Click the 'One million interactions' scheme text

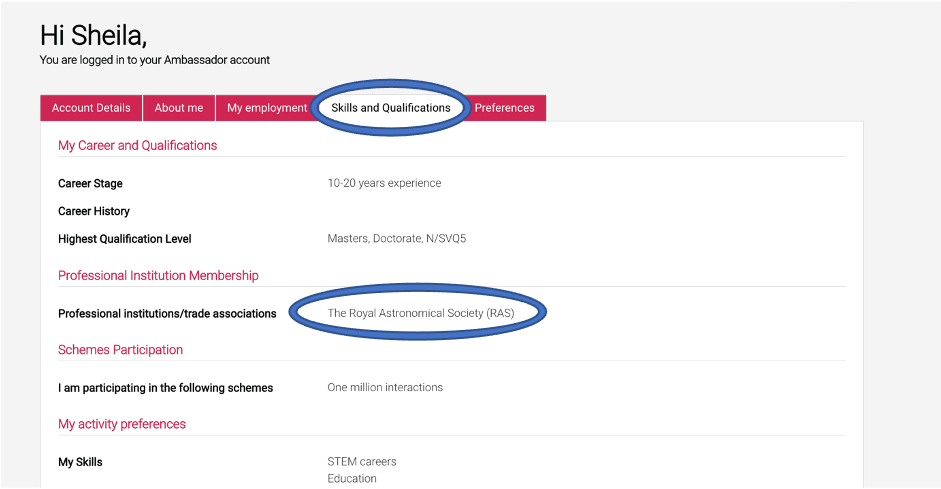pyautogui.click(x=385, y=387)
